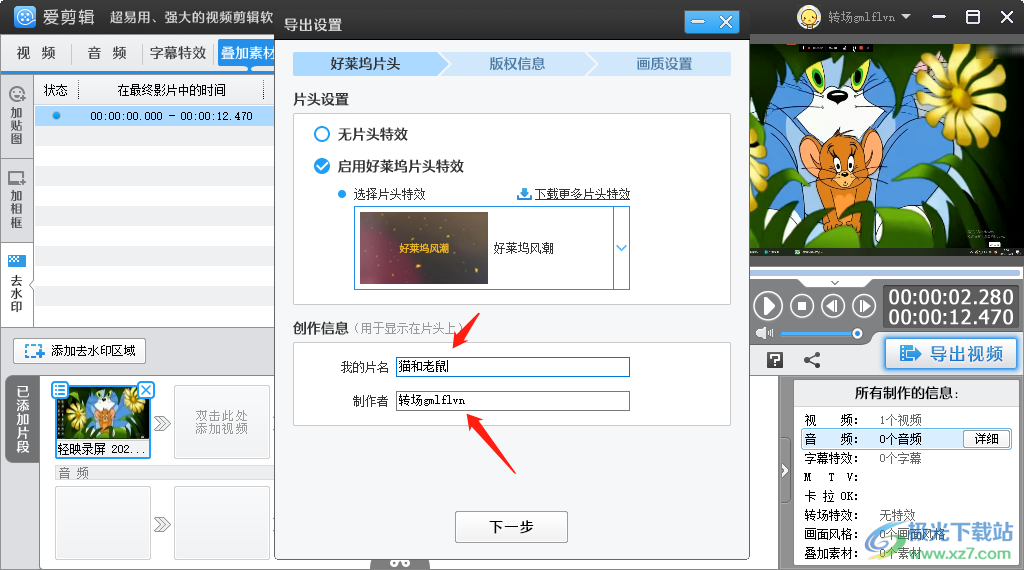
Task: Open the account dropdown next to 转场gmlflvn
Action: click(x=906, y=17)
